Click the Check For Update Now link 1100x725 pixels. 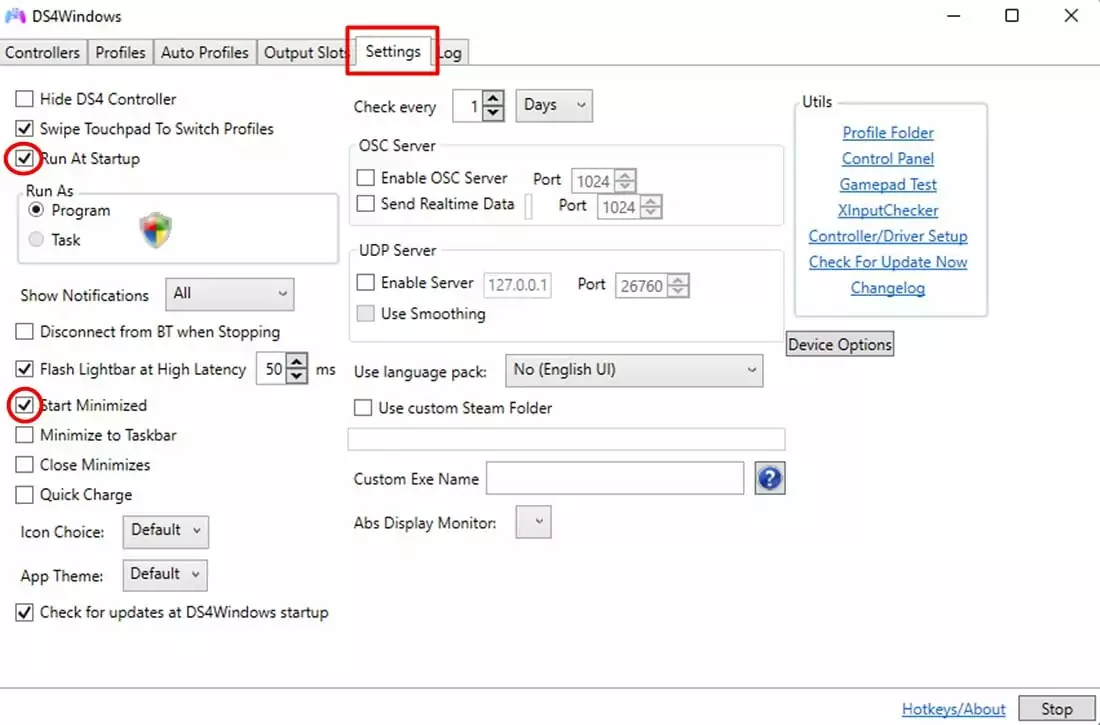pos(888,262)
